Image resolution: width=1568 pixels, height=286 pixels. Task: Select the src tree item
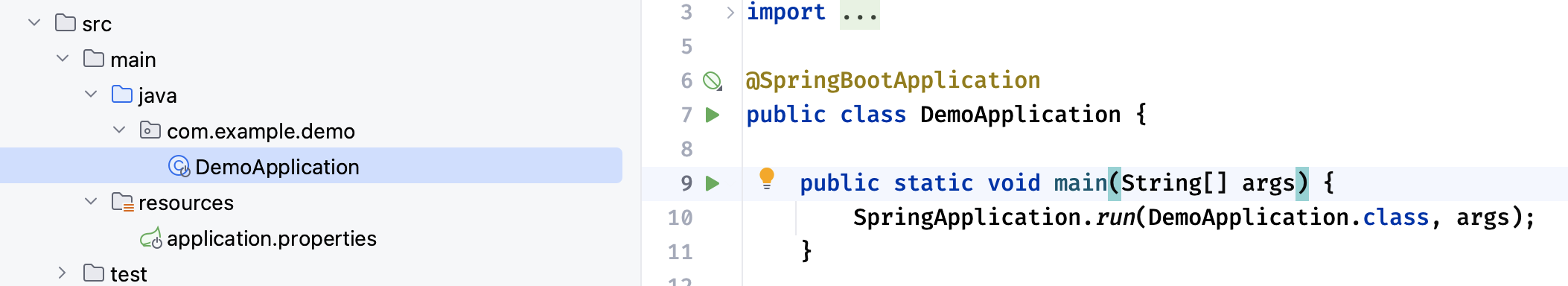click(x=97, y=25)
